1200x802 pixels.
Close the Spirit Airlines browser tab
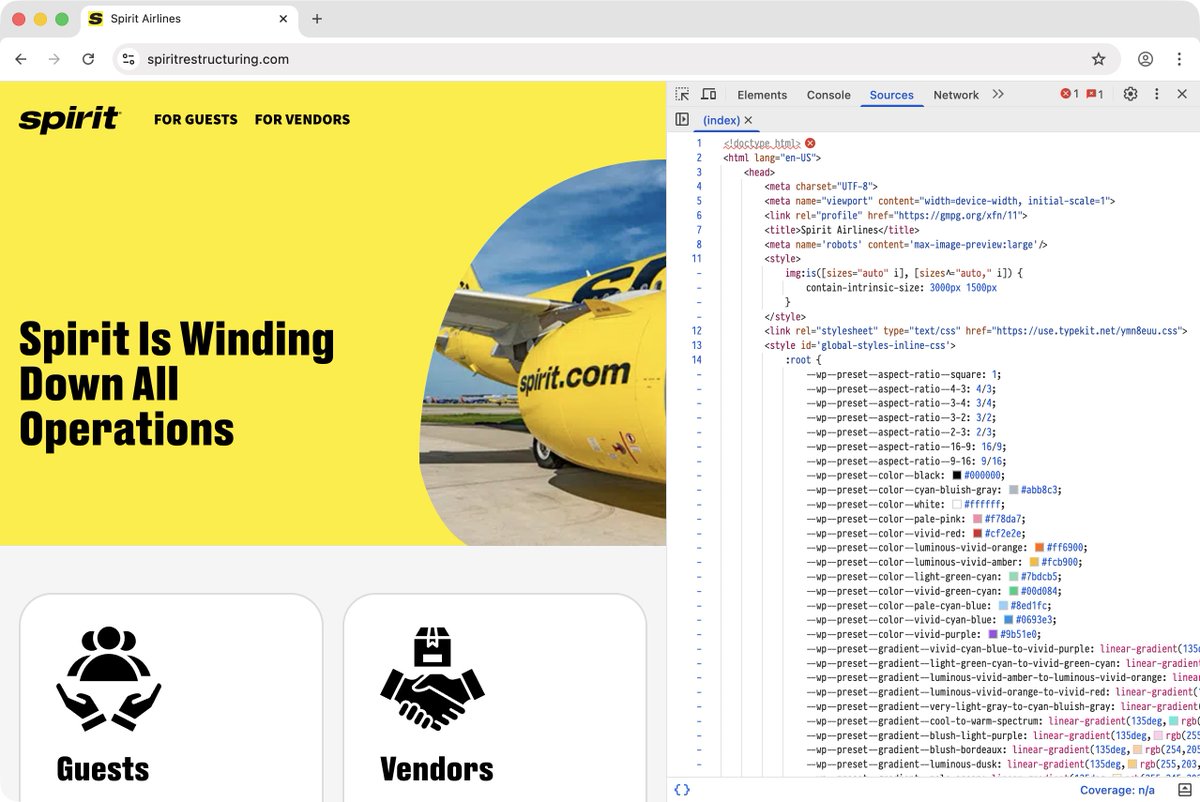click(283, 19)
